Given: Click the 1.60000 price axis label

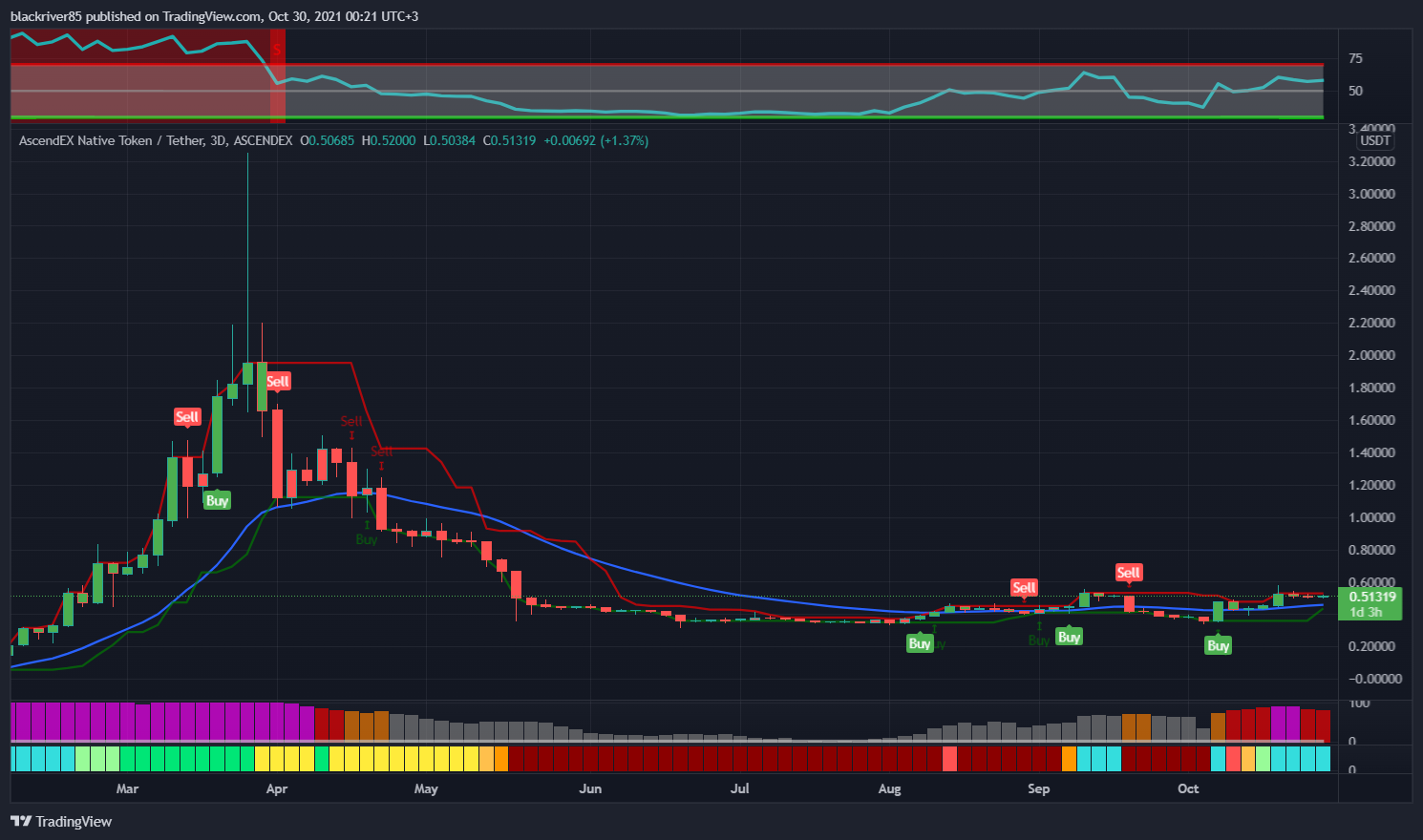Looking at the screenshot, I should (1371, 420).
